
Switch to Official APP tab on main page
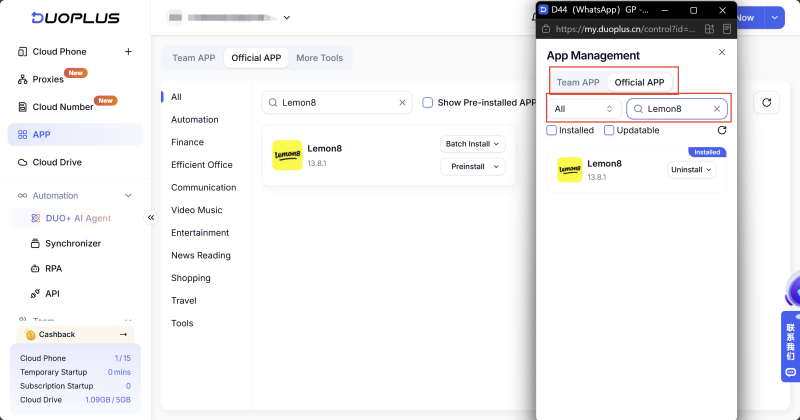256,58
